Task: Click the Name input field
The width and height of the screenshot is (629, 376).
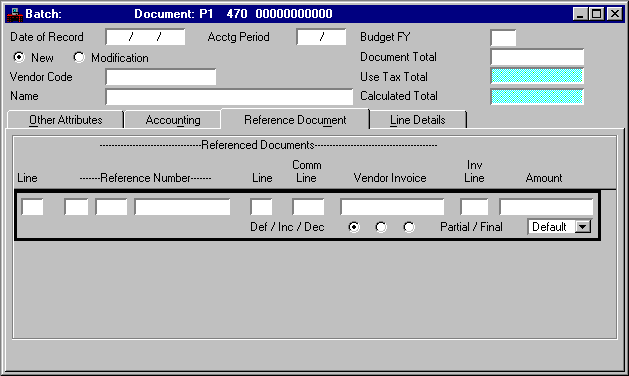Action: [x=229, y=97]
